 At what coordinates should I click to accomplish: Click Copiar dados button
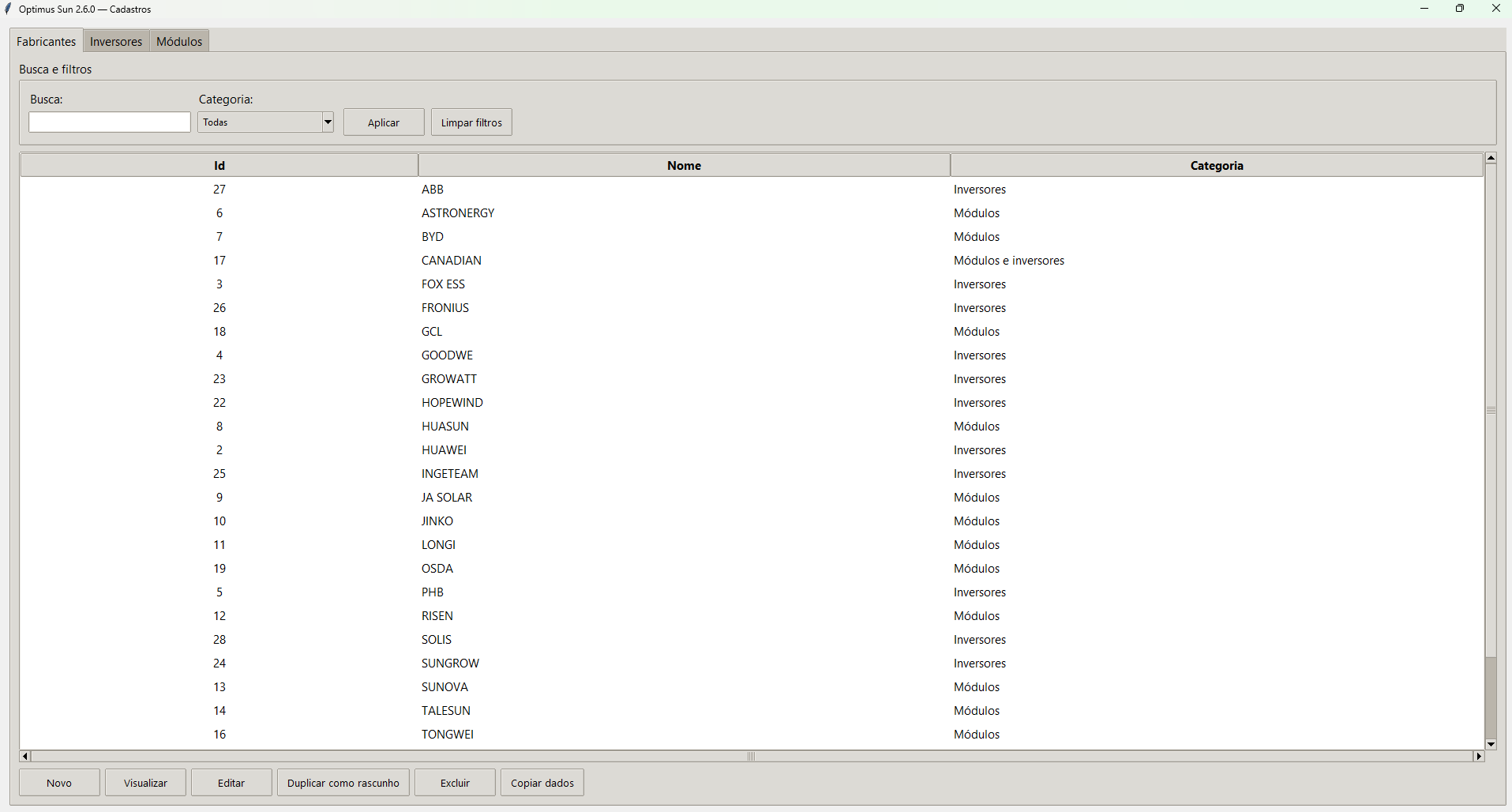point(542,783)
